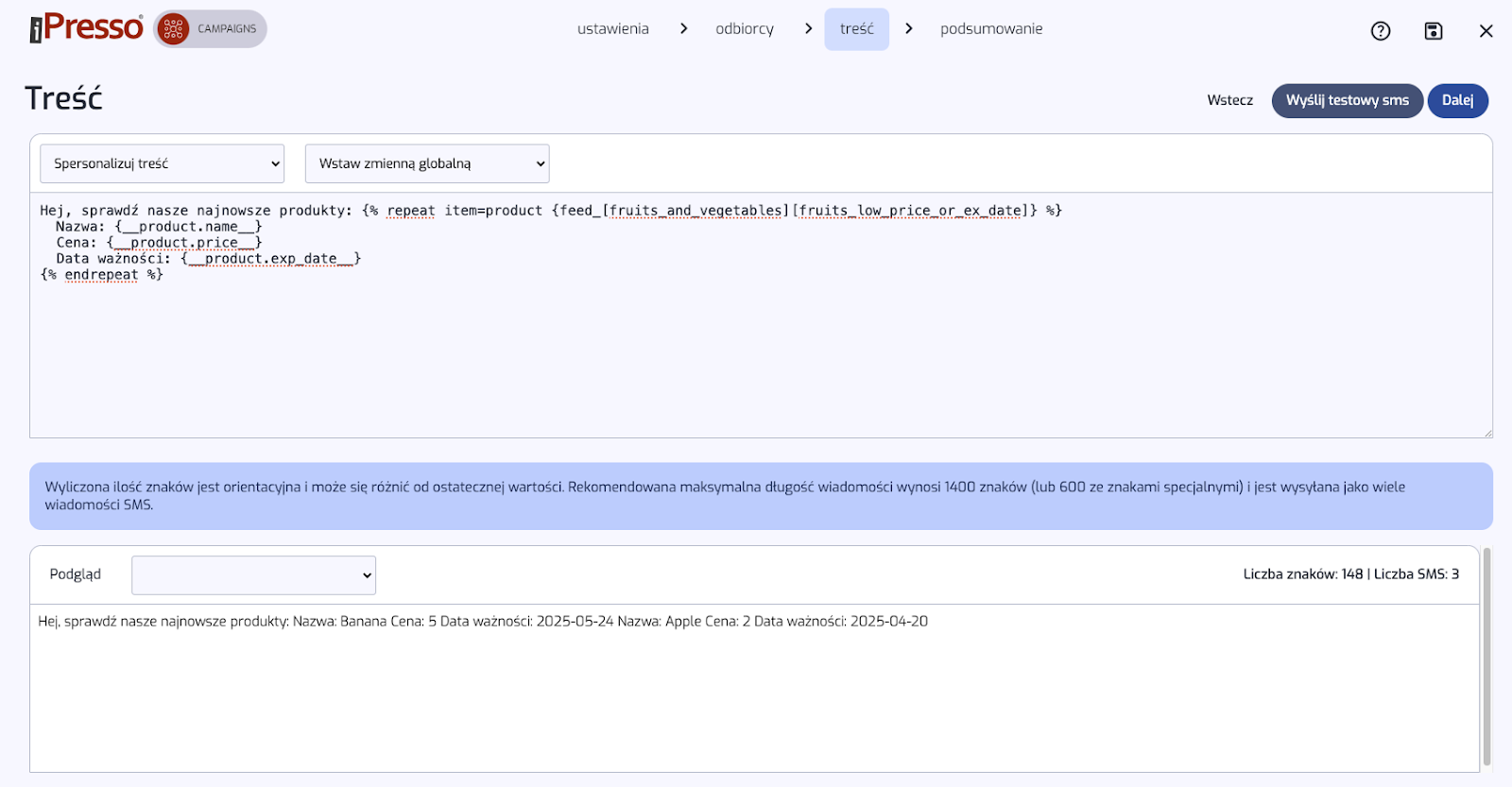This screenshot has width=1512, height=787.
Task: Go to the ustawienia step
Action: click(x=612, y=29)
